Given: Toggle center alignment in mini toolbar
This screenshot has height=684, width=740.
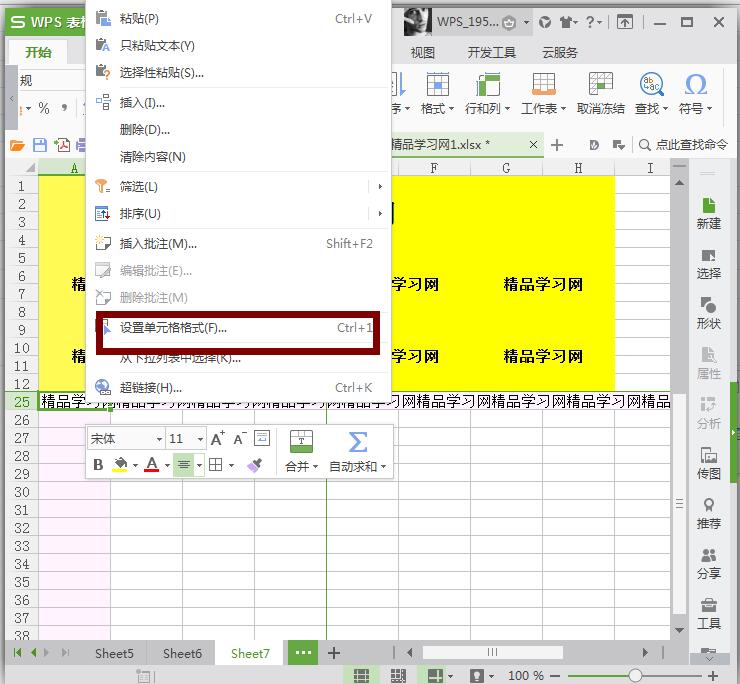Looking at the screenshot, I should (x=184, y=465).
